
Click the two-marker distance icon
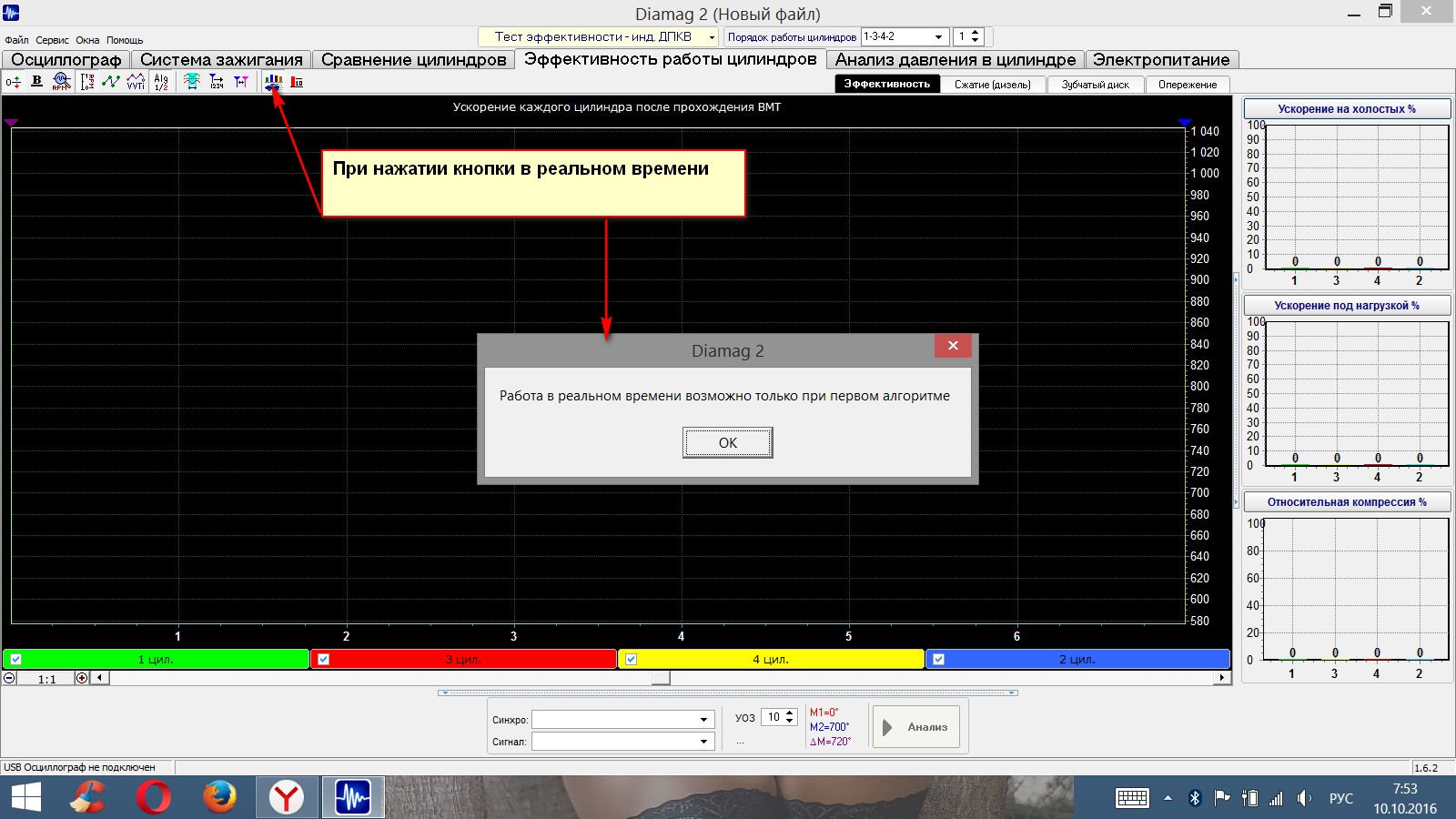click(241, 82)
